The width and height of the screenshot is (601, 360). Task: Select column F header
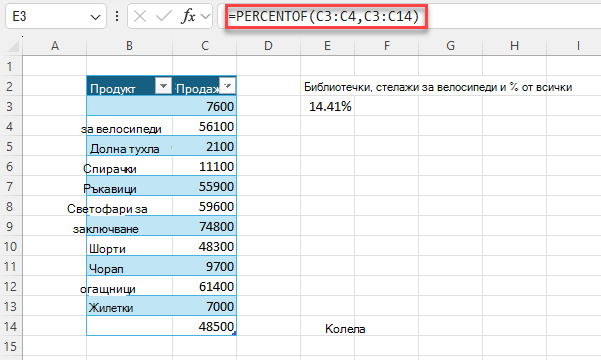pos(387,46)
